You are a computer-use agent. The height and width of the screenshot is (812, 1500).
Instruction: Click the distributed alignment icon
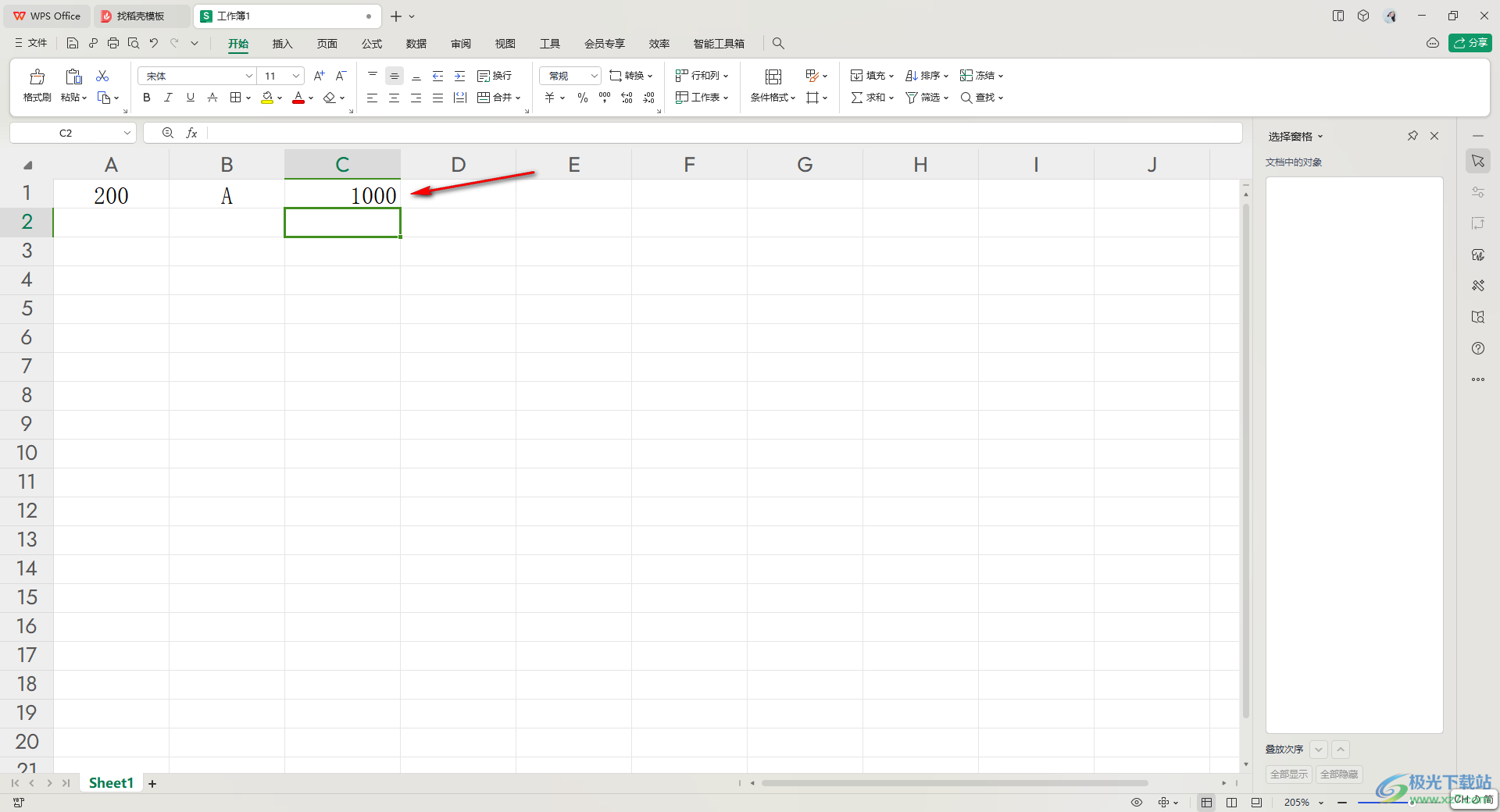point(460,98)
